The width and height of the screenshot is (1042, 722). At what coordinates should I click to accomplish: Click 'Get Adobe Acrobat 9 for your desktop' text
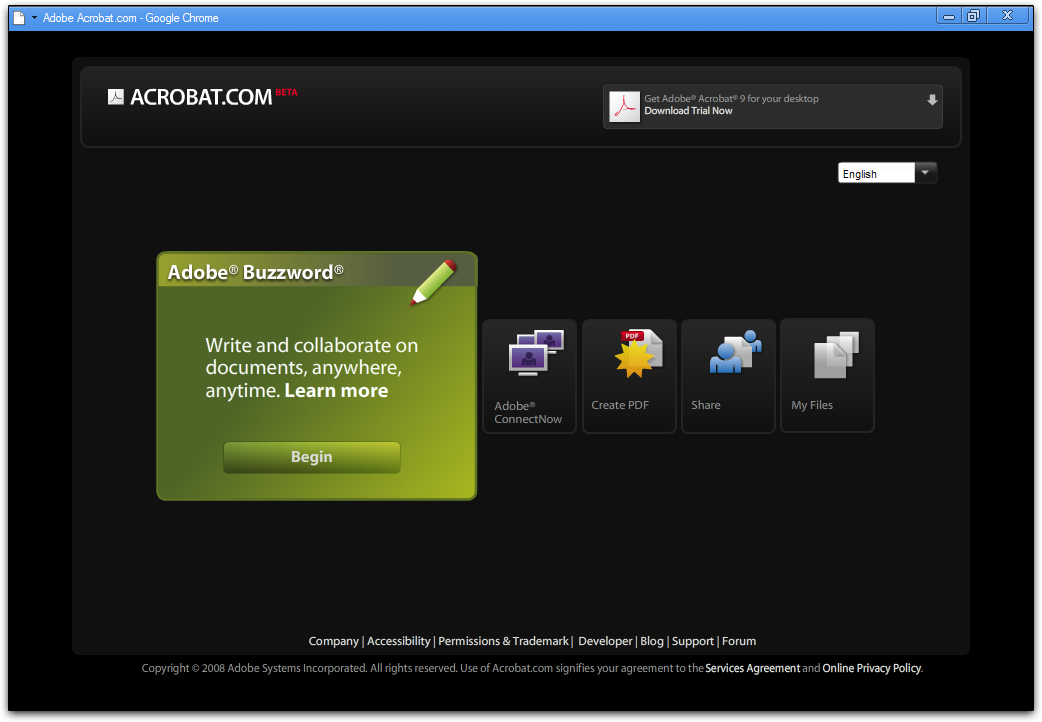tap(732, 98)
